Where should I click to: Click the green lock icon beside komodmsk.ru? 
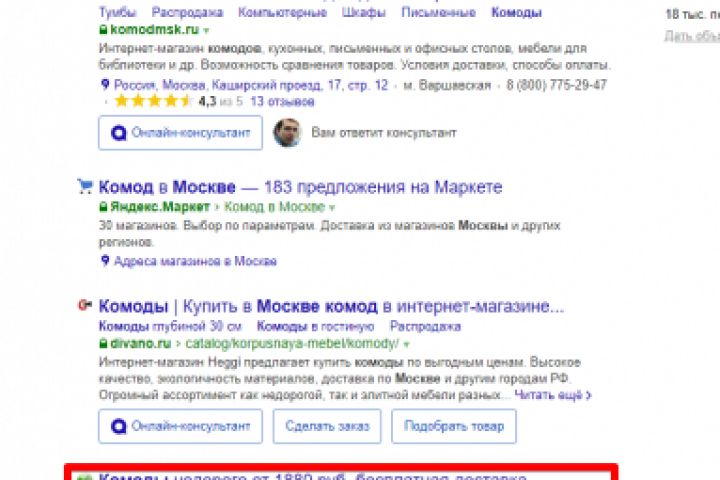103,30
